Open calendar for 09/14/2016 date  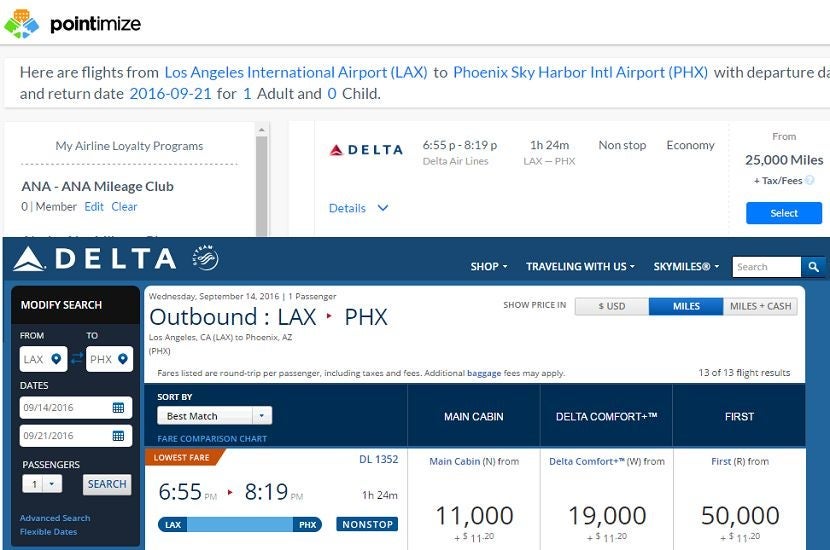point(118,408)
